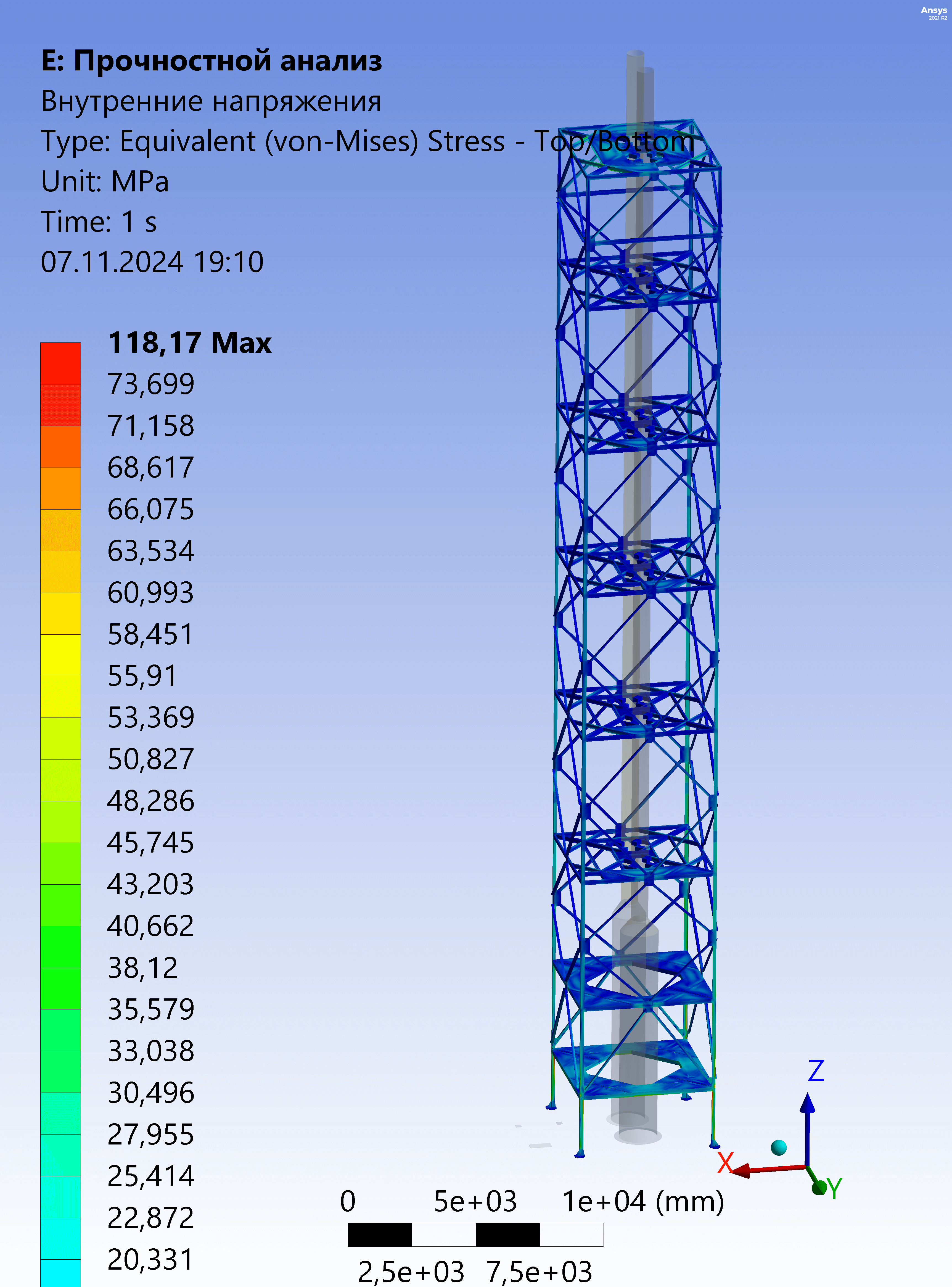
Task: Click the black-white scale ruler bar
Action: (x=475, y=1235)
